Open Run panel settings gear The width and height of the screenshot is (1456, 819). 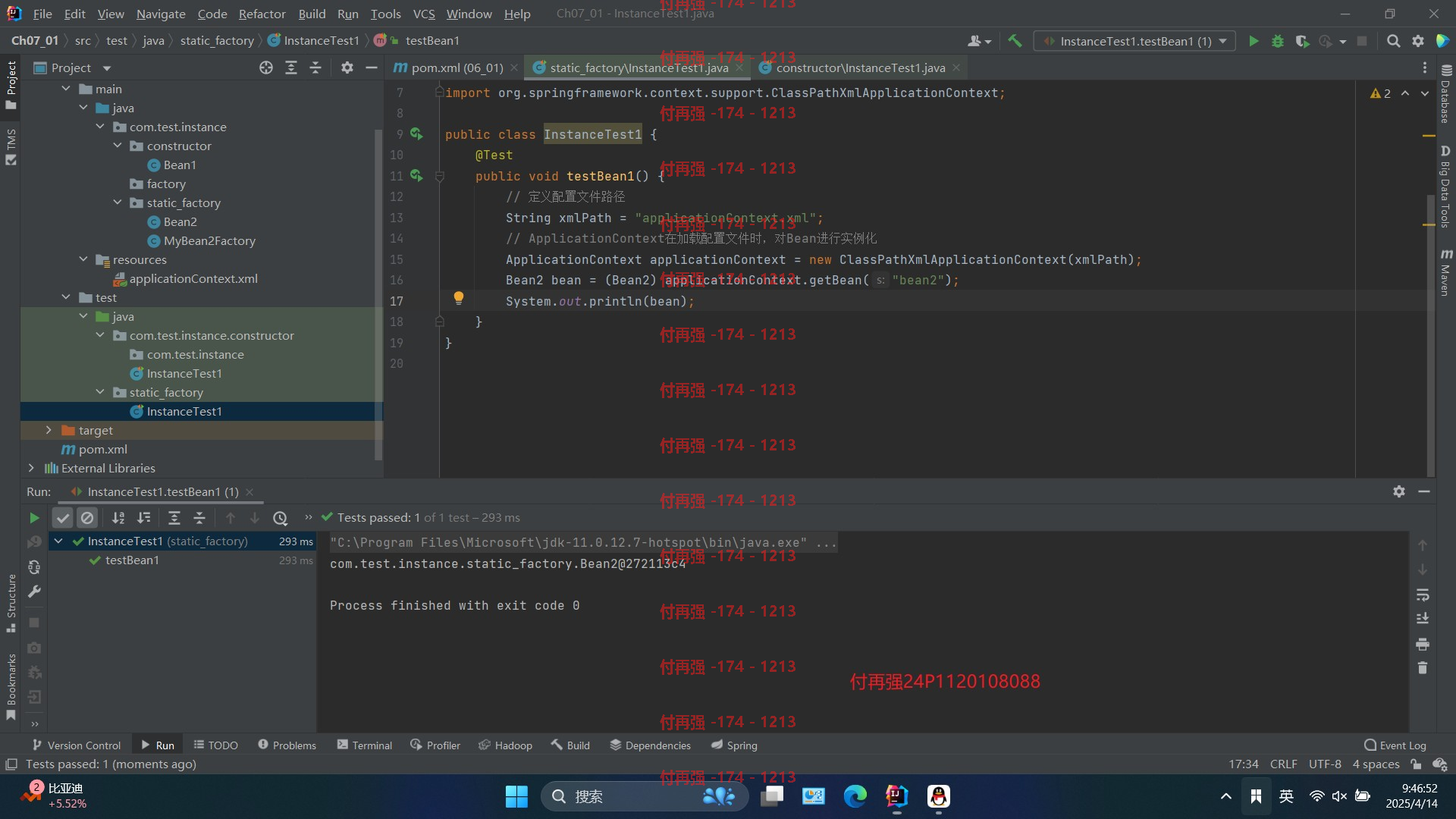coord(1399,491)
